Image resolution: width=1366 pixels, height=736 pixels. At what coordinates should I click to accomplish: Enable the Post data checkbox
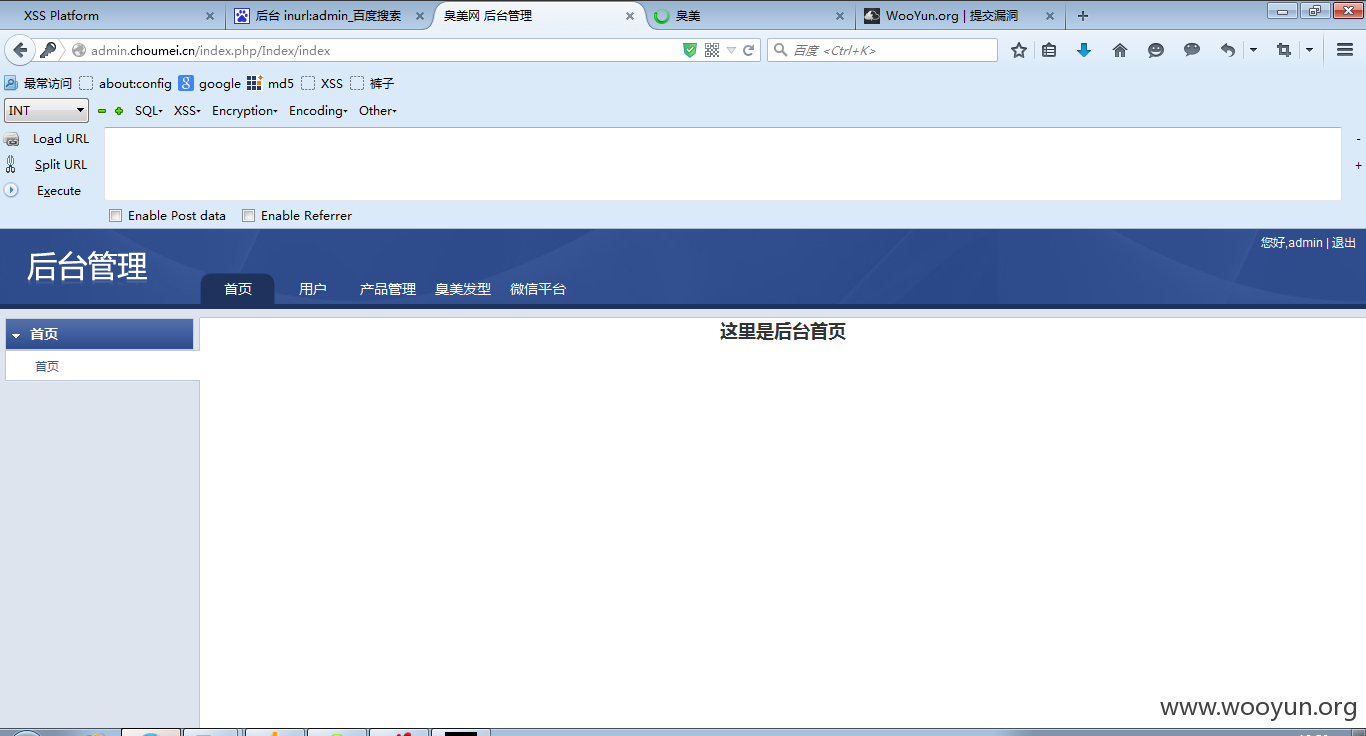point(116,215)
